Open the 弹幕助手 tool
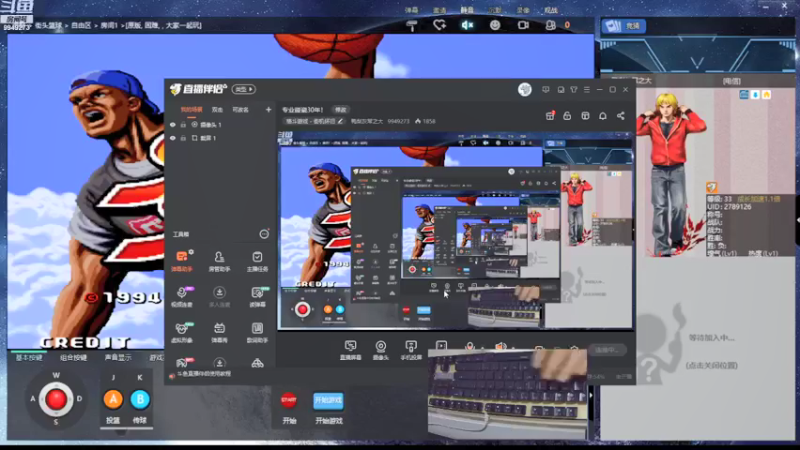Image resolution: width=800 pixels, height=450 pixels. pos(182,261)
